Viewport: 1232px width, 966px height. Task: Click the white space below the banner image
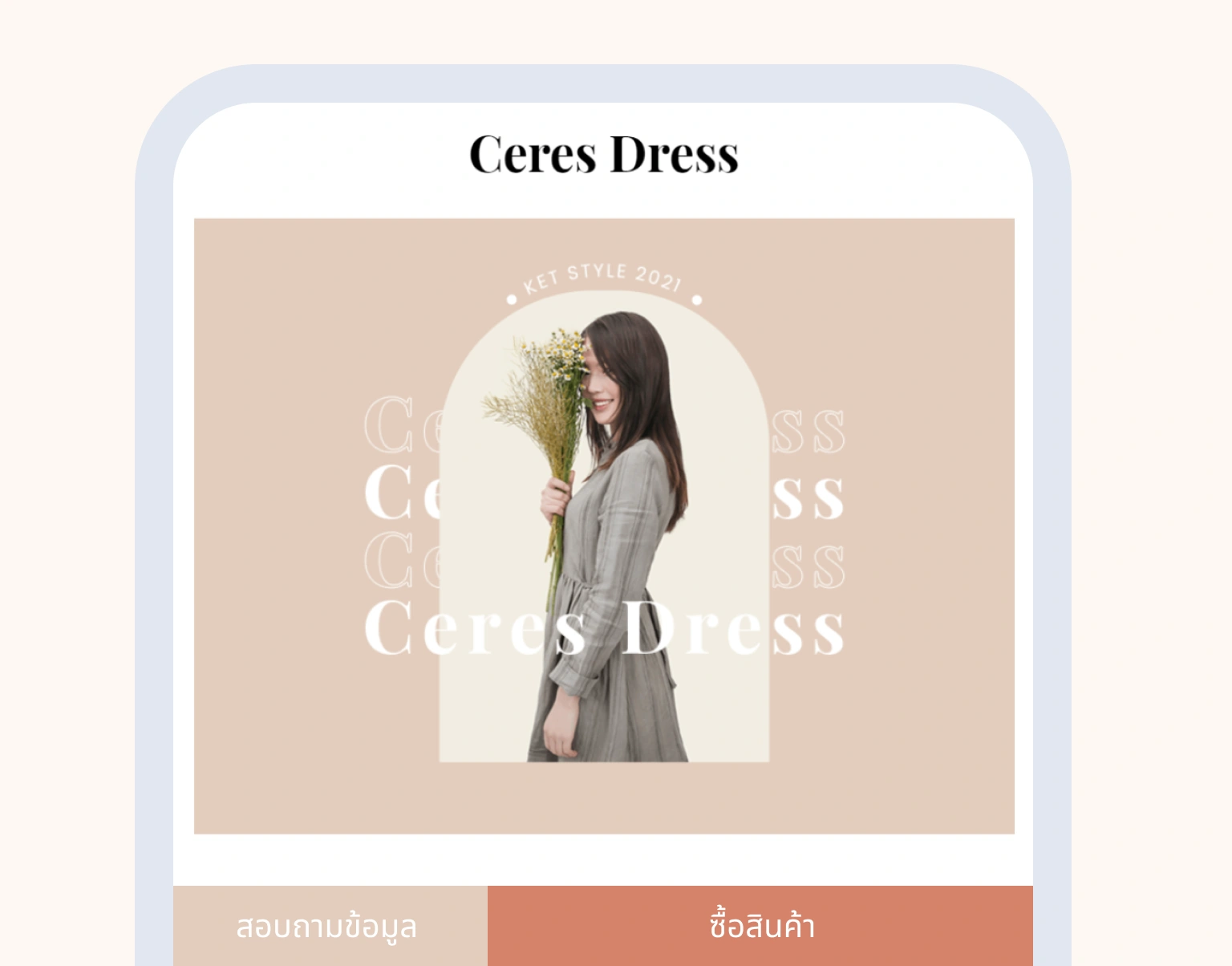[x=603, y=860]
